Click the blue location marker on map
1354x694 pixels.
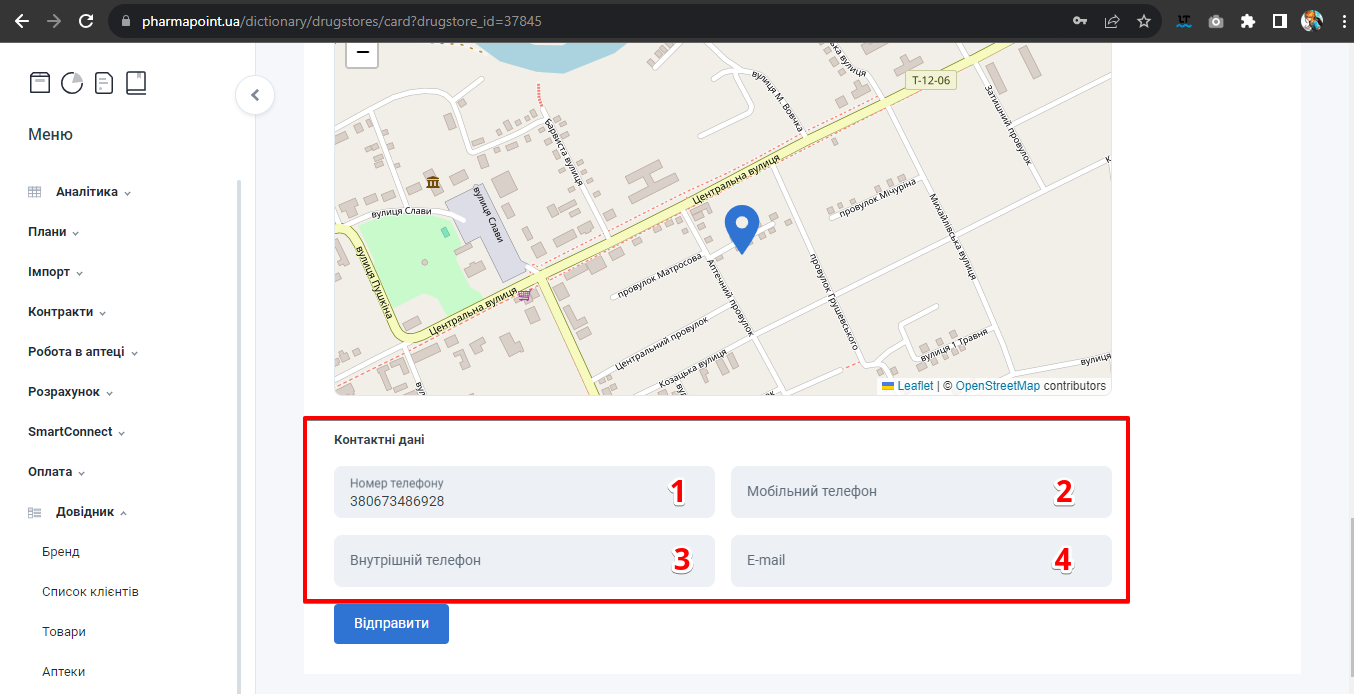click(741, 228)
